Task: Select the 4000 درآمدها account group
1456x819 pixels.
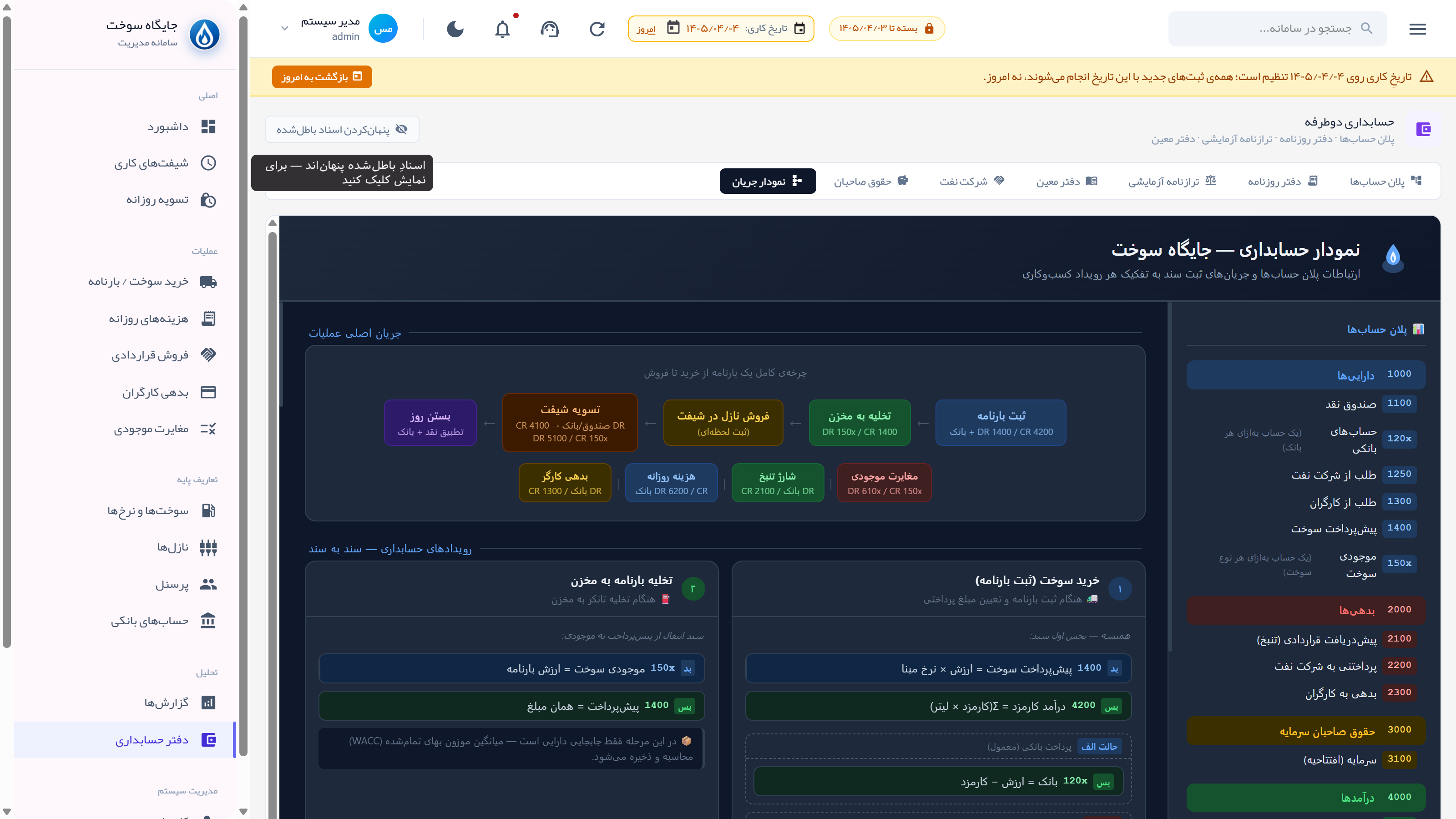Action: (x=1306, y=798)
